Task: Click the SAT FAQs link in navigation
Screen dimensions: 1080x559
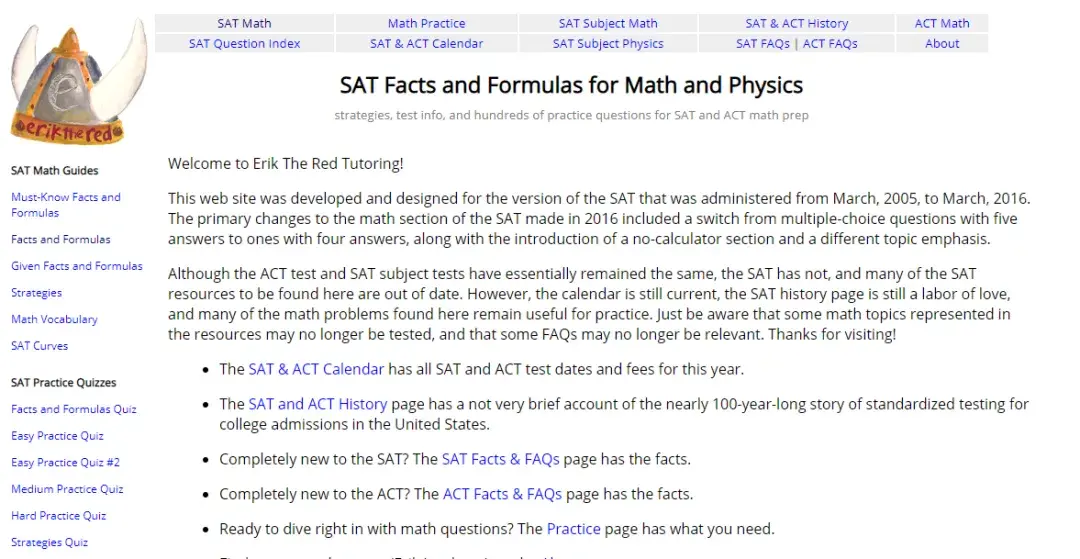Action: click(x=762, y=43)
